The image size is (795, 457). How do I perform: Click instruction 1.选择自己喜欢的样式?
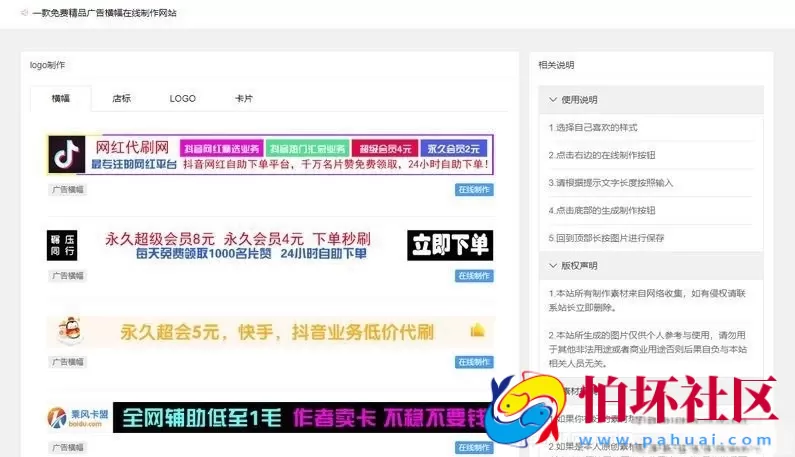tap(593, 127)
